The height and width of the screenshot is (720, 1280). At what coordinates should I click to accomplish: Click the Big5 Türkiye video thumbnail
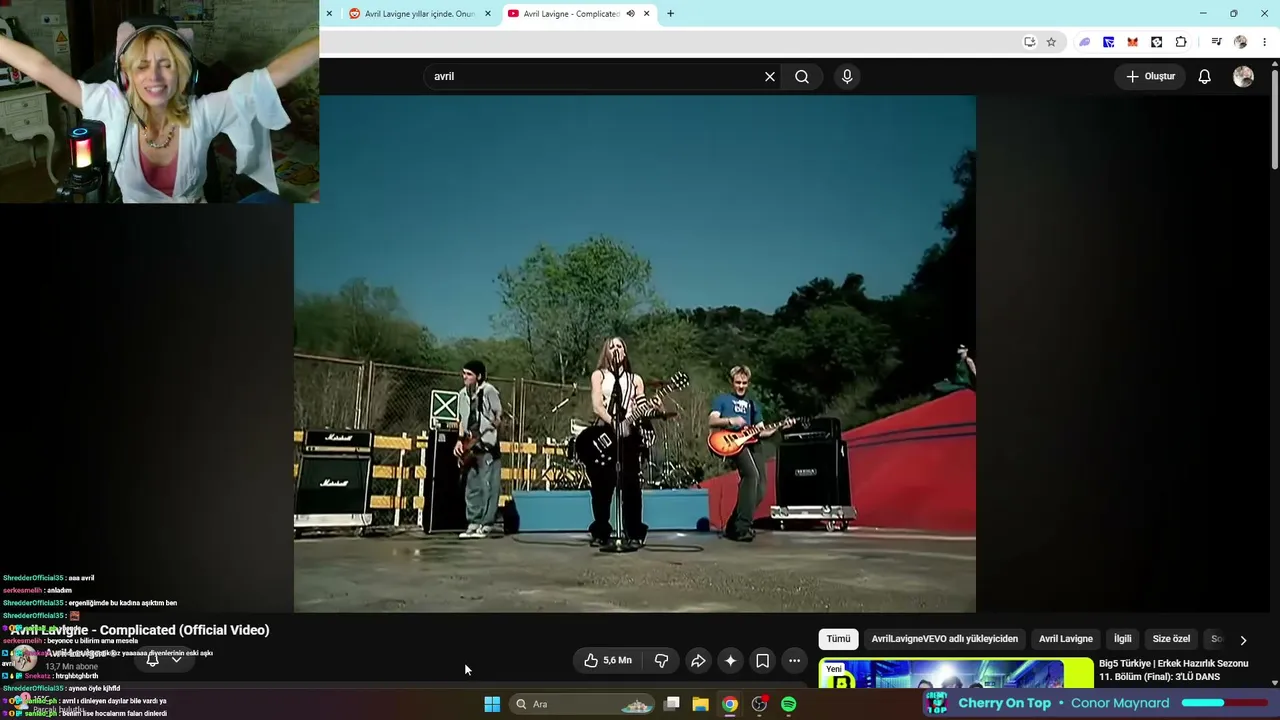[x=956, y=673]
